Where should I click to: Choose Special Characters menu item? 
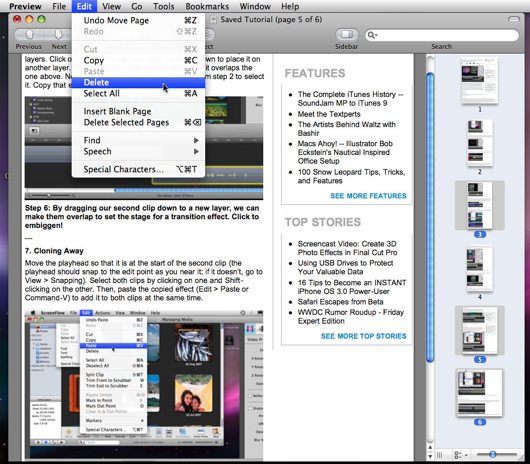click(x=138, y=169)
